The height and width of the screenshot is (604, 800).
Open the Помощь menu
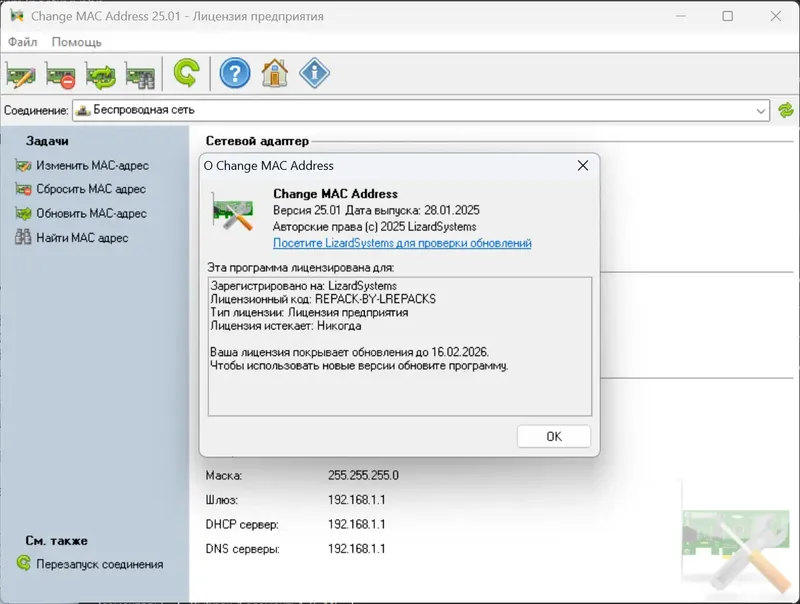pos(77,42)
